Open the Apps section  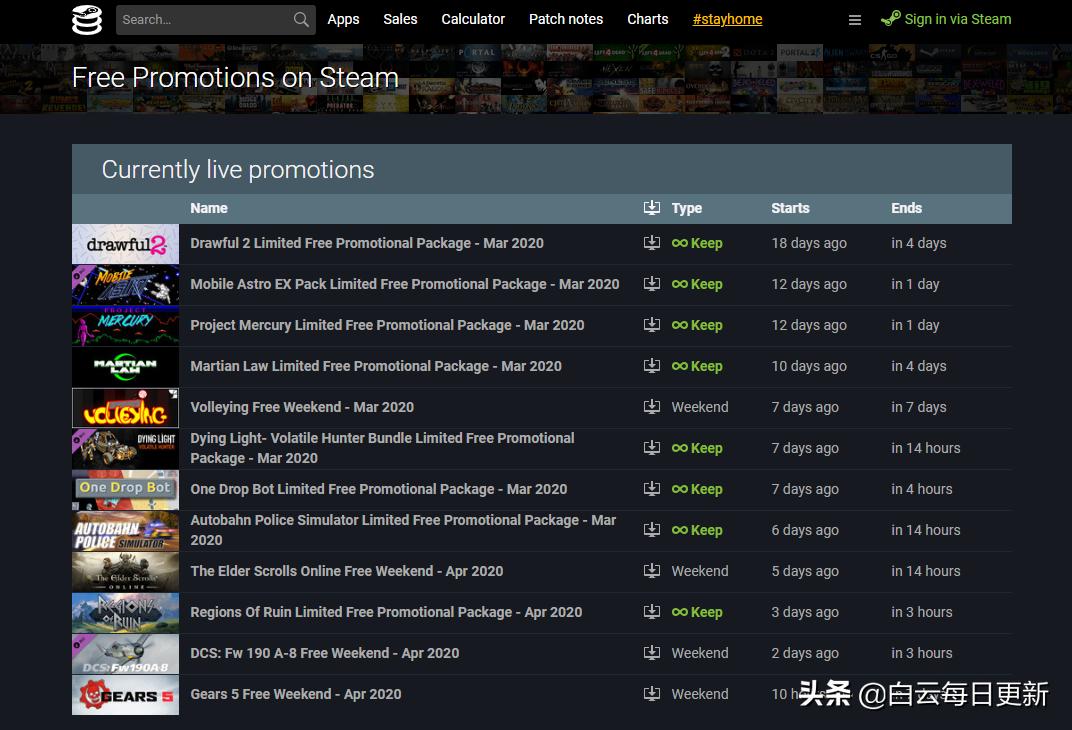(x=343, y=19)
